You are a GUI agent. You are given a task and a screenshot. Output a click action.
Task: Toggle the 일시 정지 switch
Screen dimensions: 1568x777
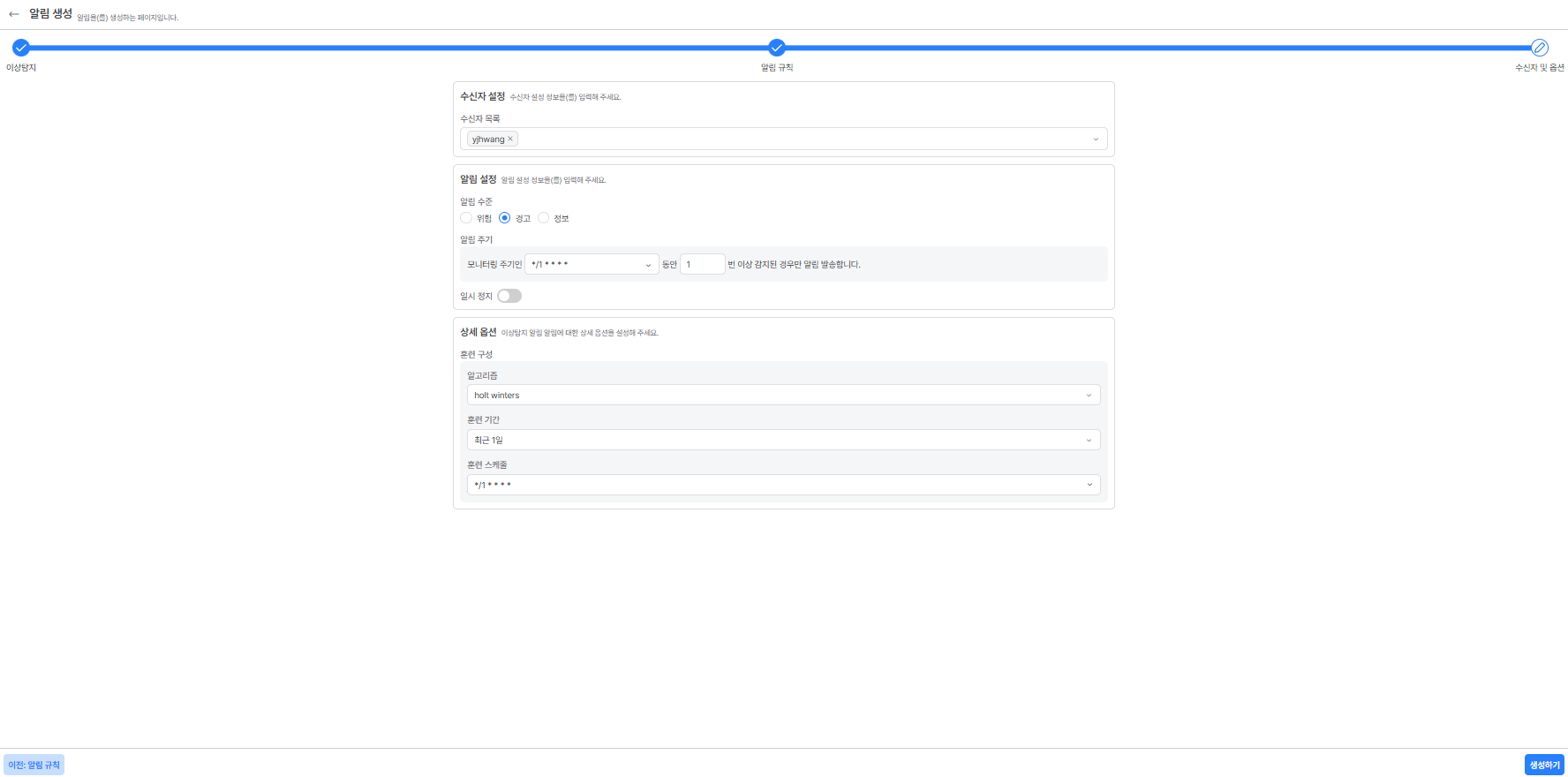[x=509, y=296]
